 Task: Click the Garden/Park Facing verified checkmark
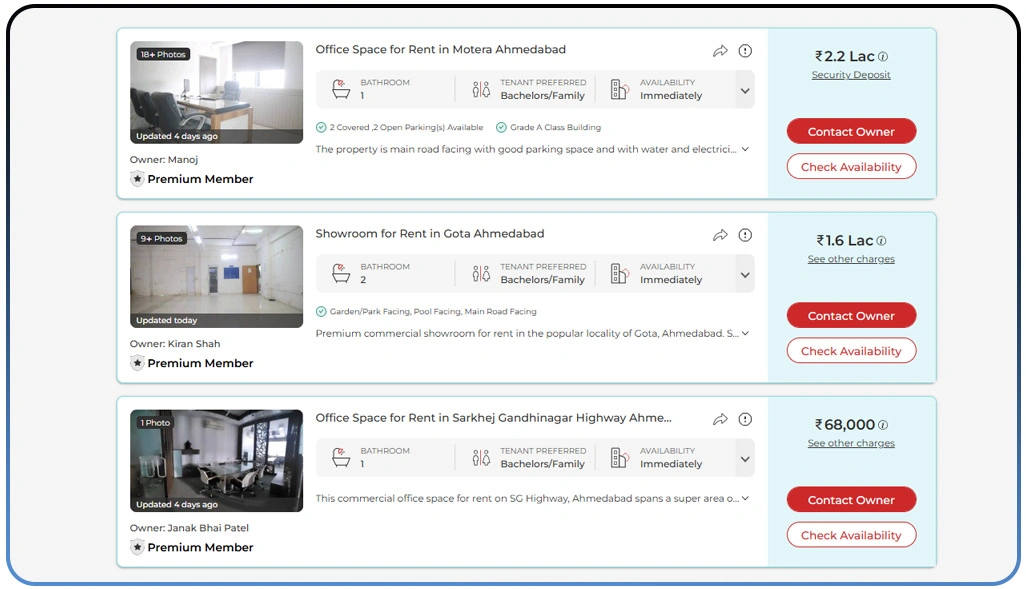[322, 311]
